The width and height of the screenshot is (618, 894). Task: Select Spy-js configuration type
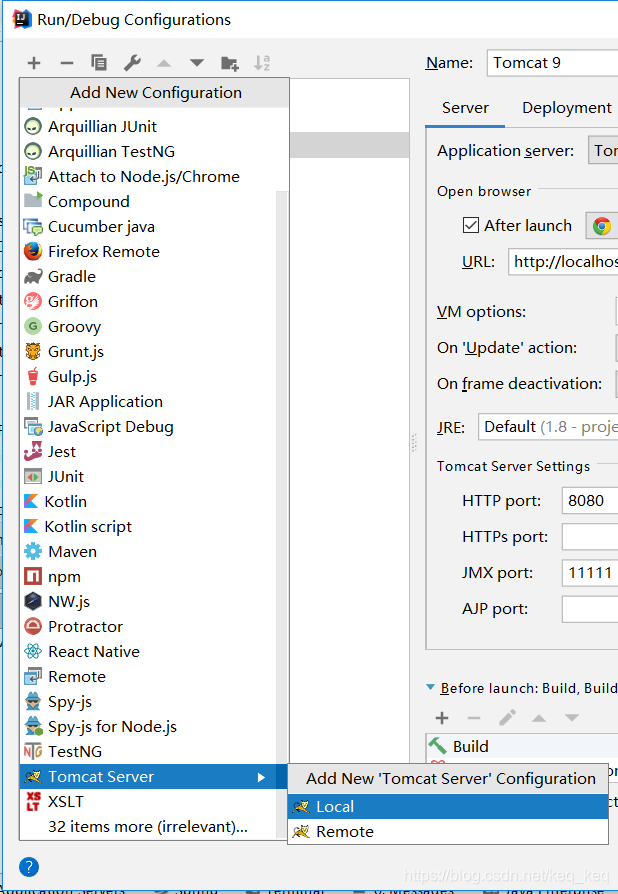148,702
